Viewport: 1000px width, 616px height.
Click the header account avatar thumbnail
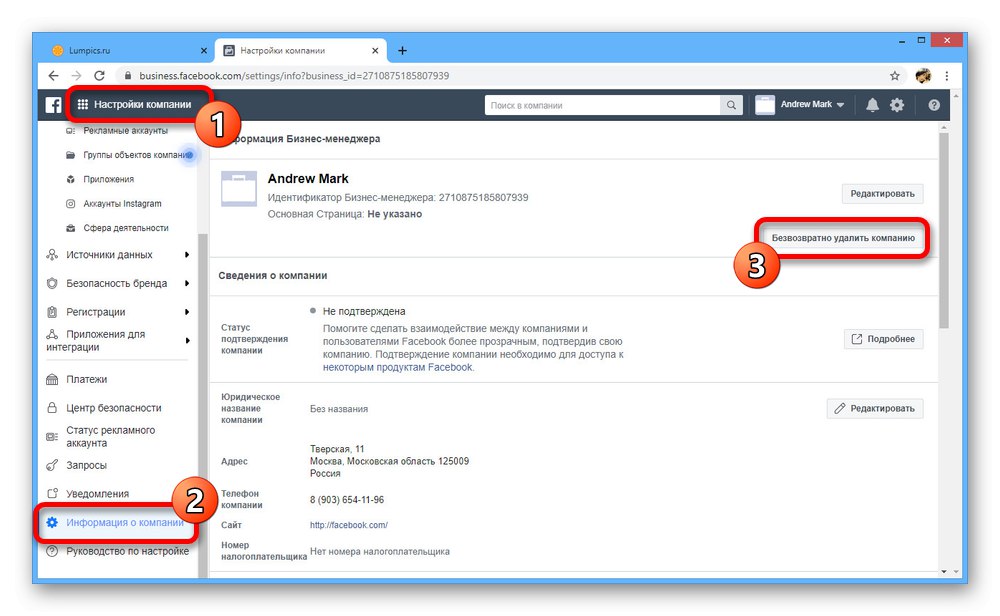pyautogui.click(x=765, y=105)
